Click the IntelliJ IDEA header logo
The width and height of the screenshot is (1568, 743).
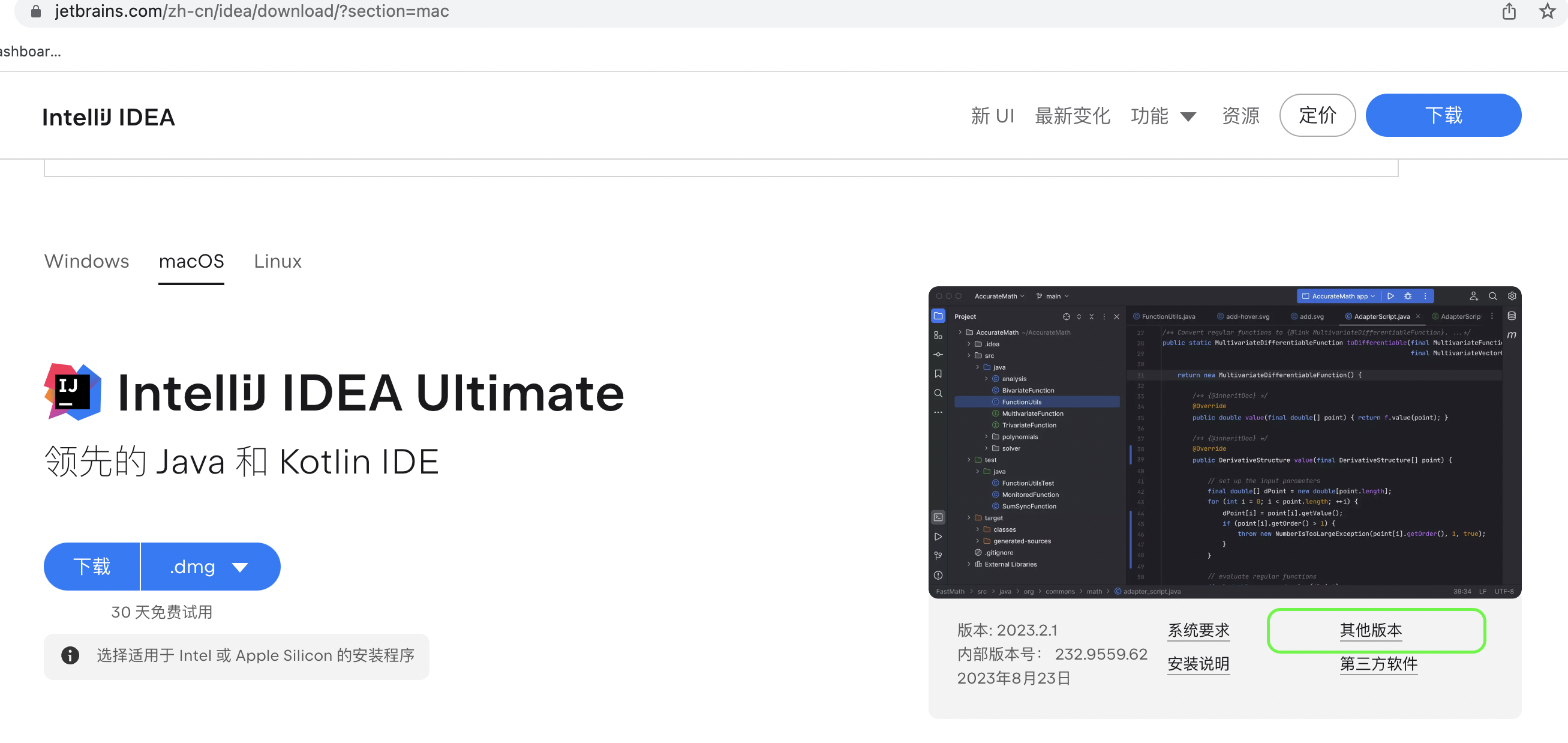pyautogui.click(x=109, y=117)
